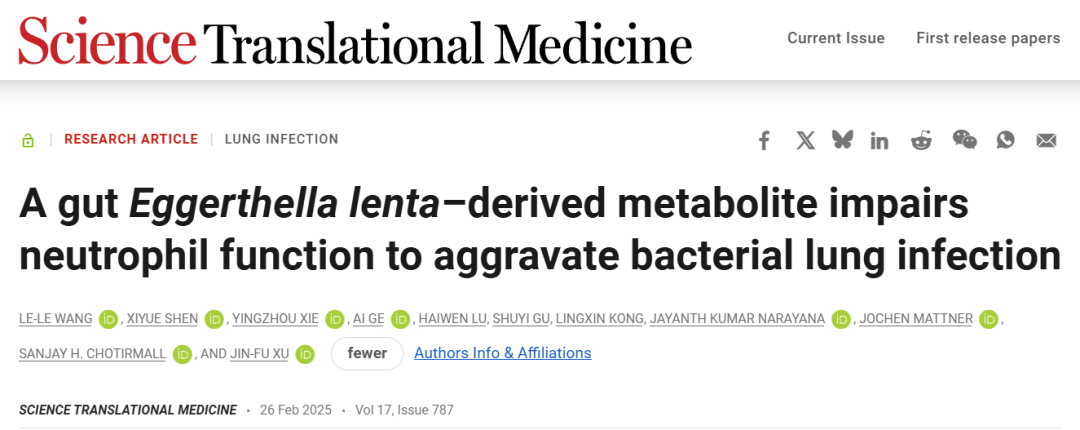Share article via WeChat
This screenshot has width=1080, height=430.
[964, 140]
